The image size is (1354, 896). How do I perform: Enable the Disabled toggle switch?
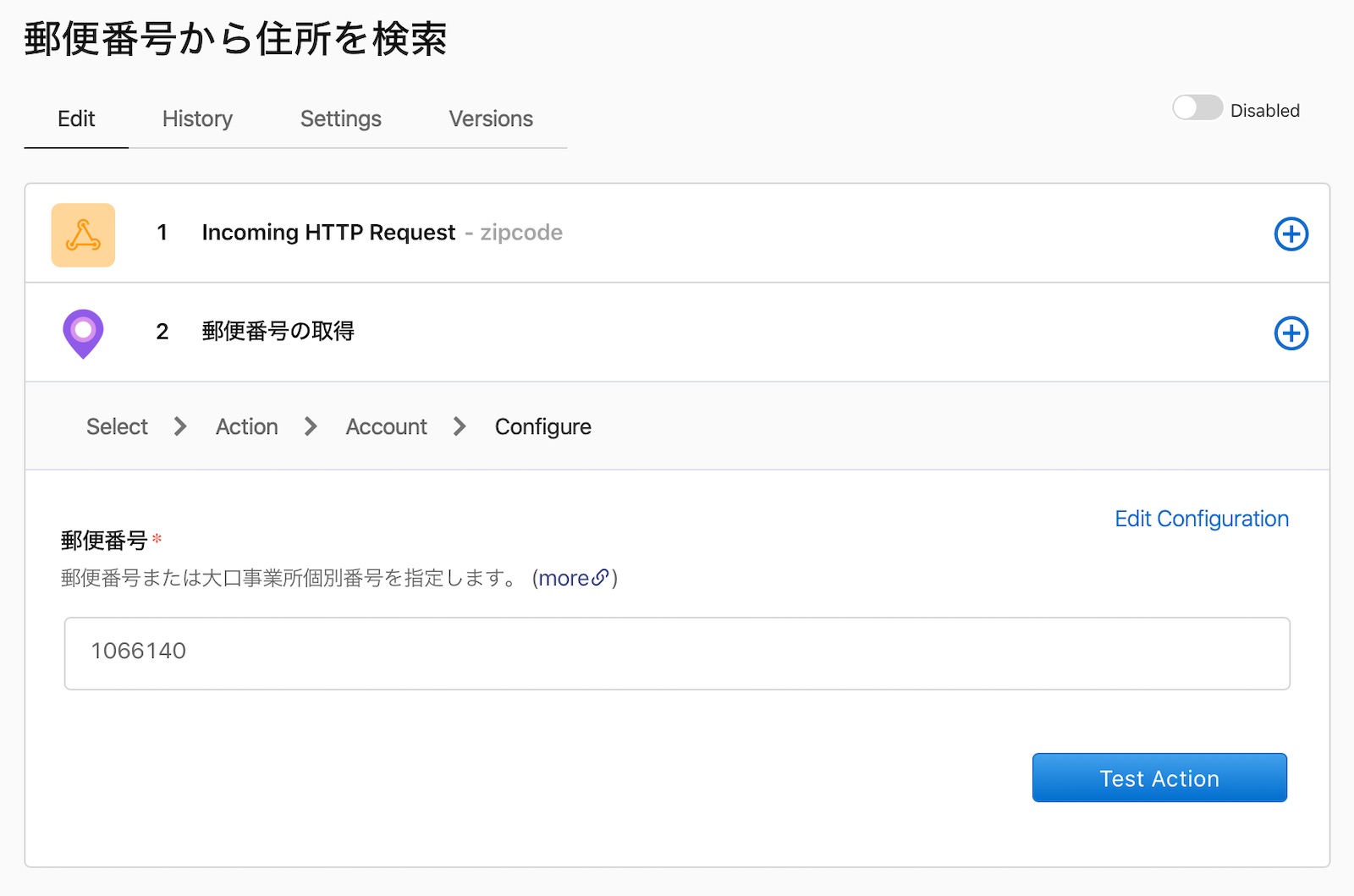pyautogui.click(x=1197, y=108)
